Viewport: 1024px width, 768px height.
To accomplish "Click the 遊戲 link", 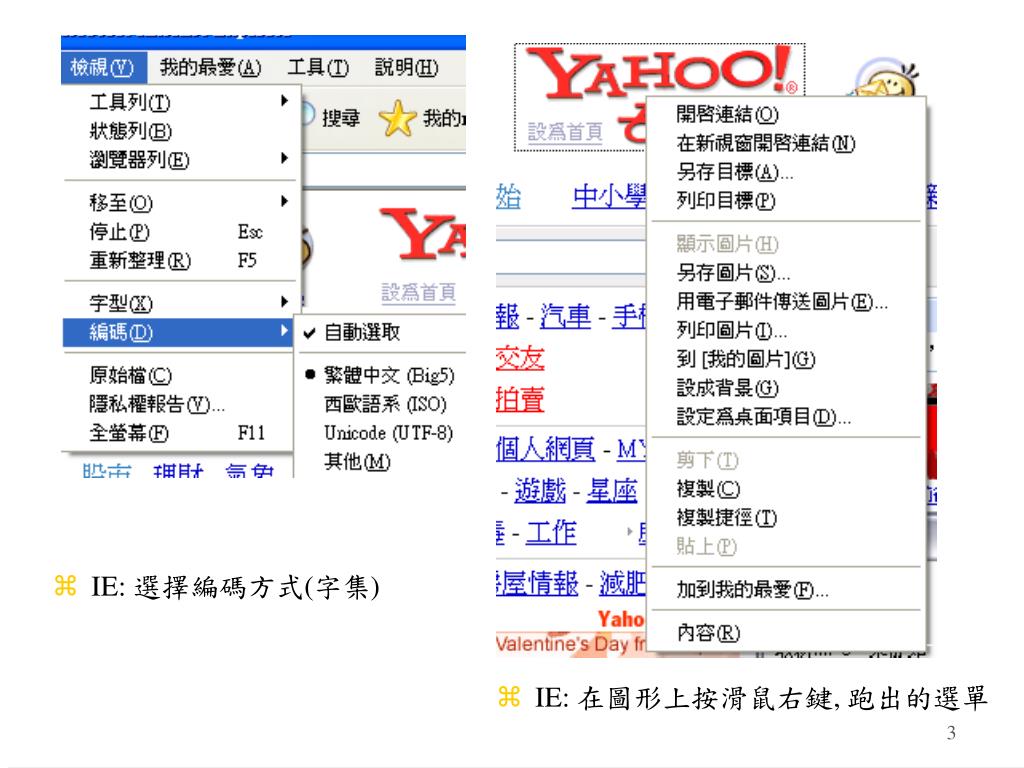I will tap(540, 490).
